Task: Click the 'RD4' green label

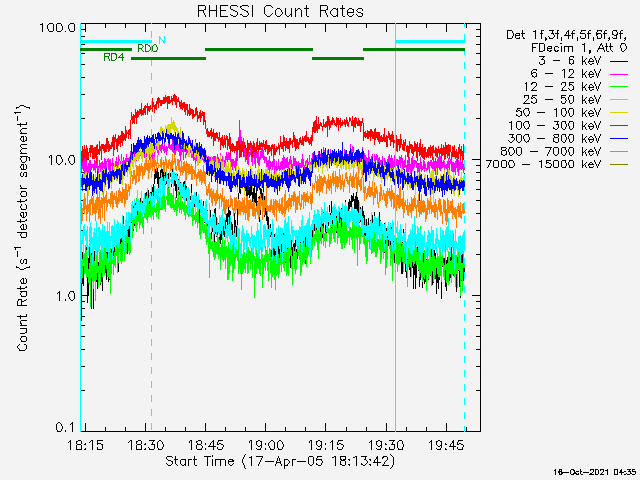Action: click(x=113, y=58)
